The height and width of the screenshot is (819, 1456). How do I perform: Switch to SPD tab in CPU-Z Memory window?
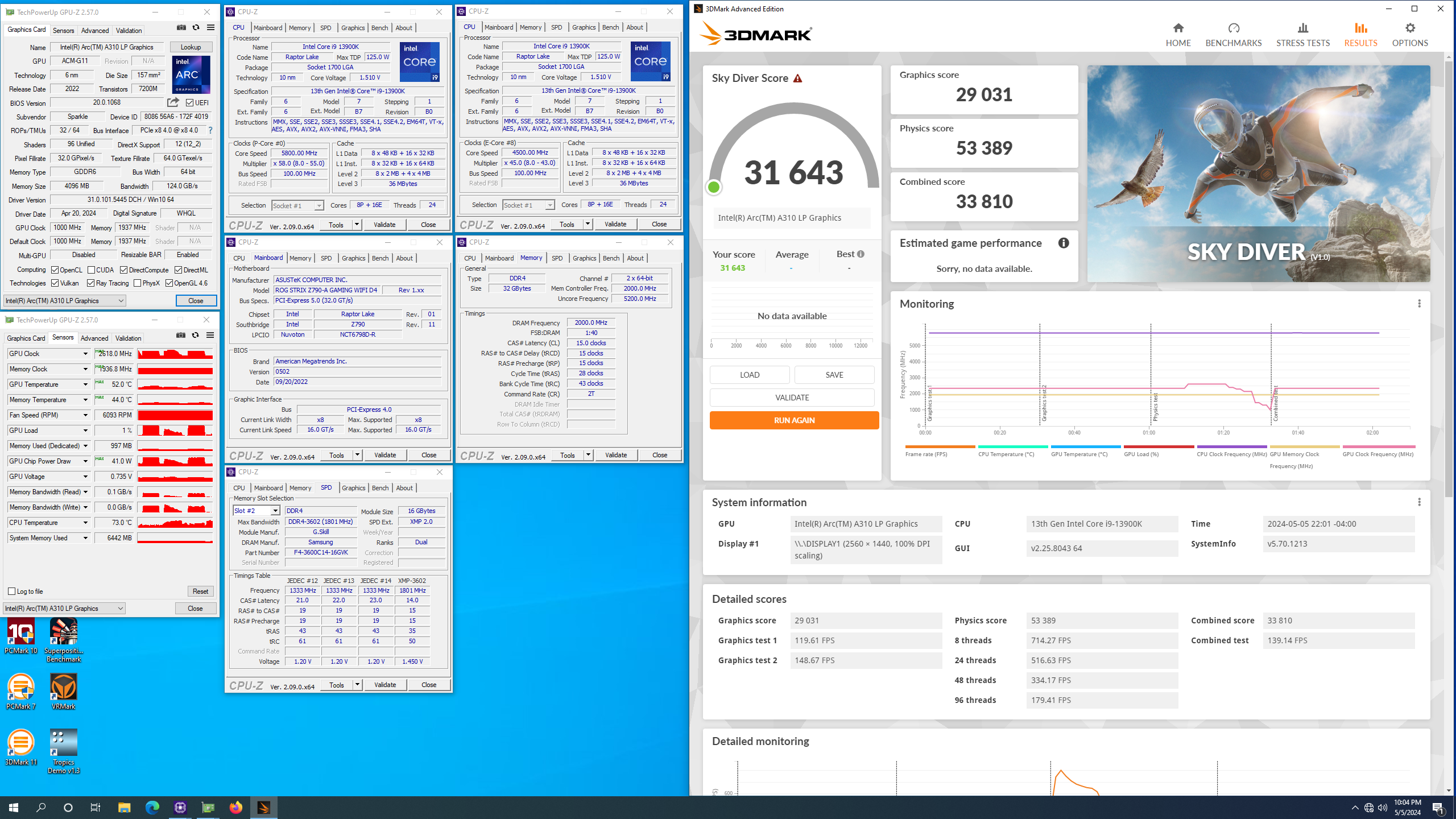tap(557, 258)
